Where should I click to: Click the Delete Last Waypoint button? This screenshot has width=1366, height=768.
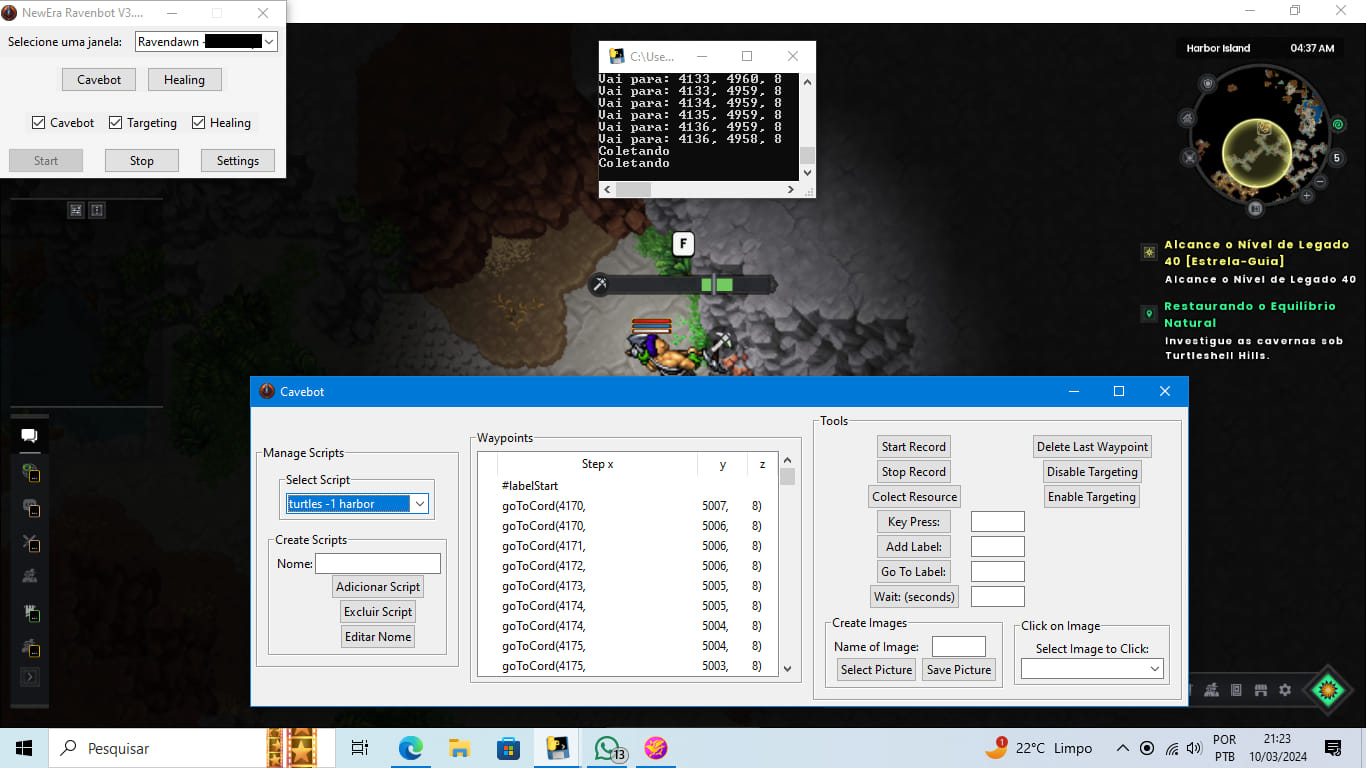[1092, 447]
